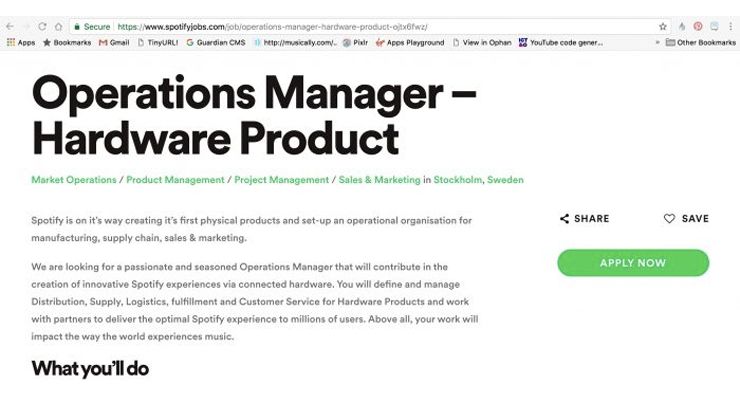Go to the browser home page
The image size is (740, 400).
(x=58, y=26)
